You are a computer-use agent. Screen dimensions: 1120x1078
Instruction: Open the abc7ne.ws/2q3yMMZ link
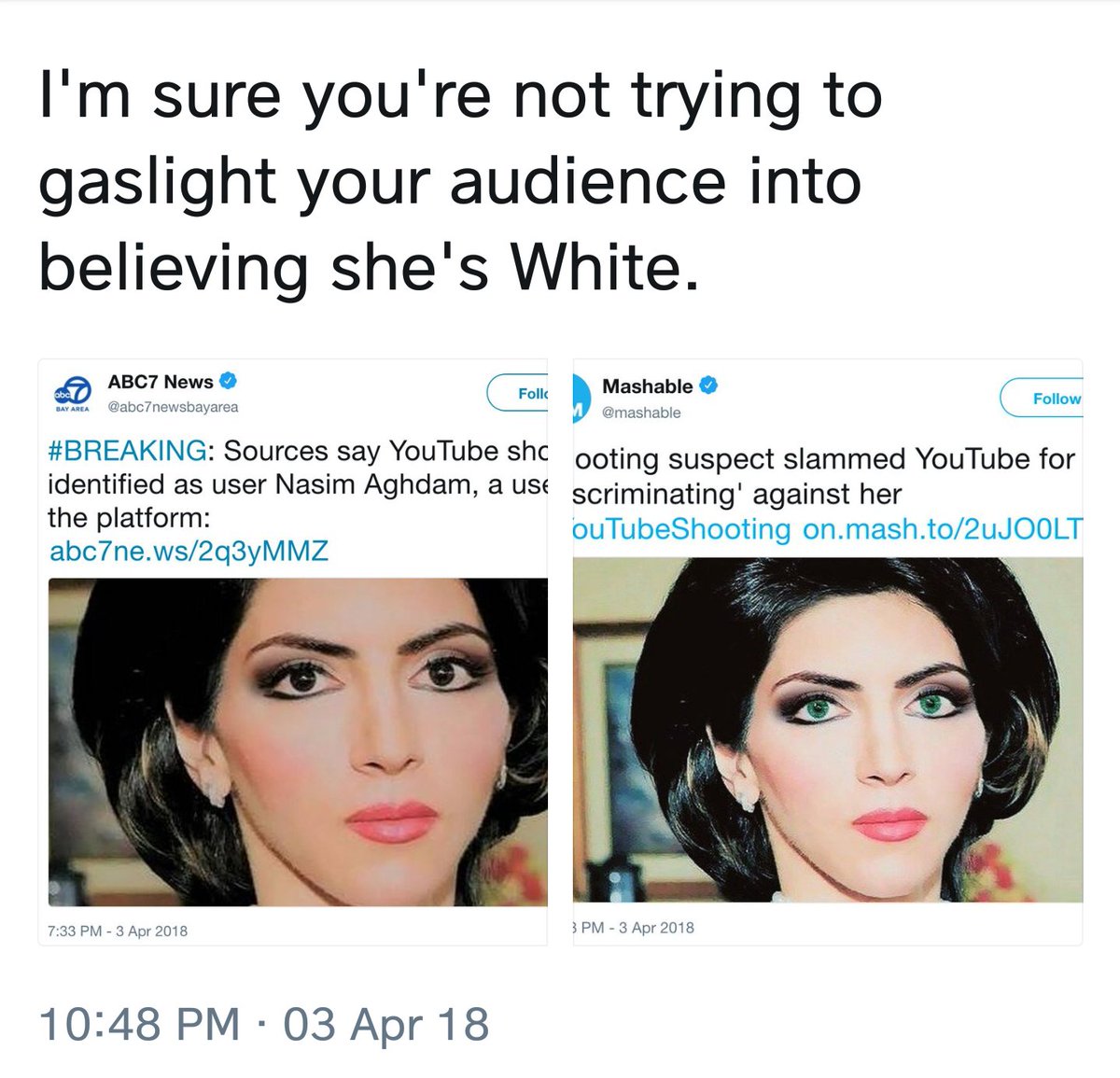[189, 551]
